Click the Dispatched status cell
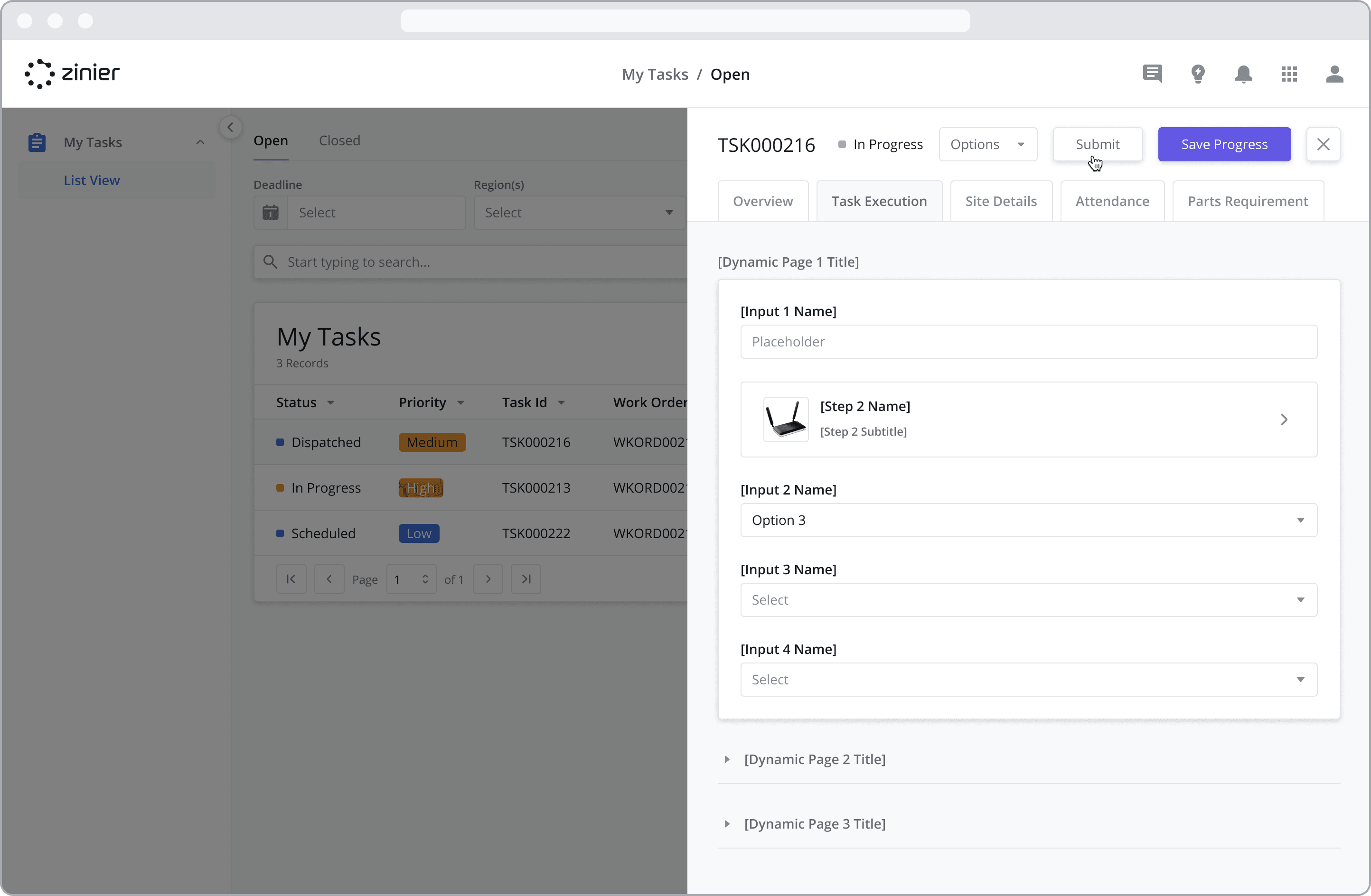The image size is (1371, 896). tap(319, 442)
